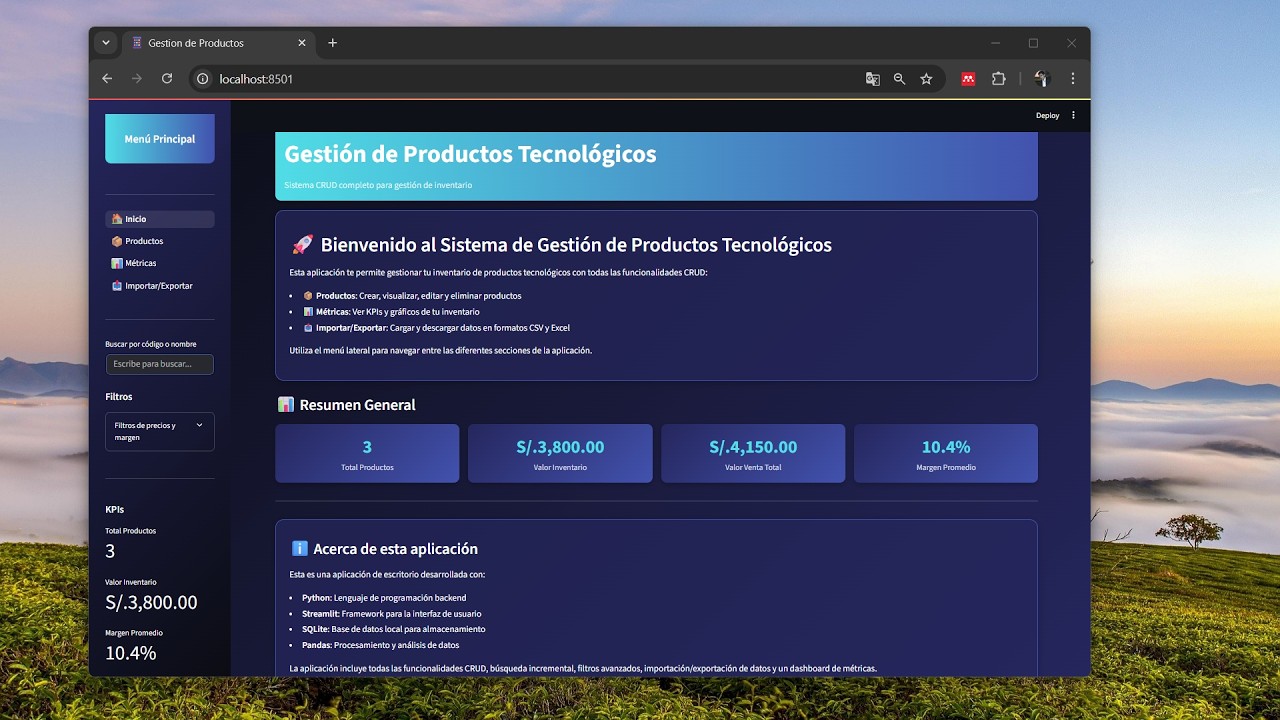Click the Filtros expander chevron

point(199,425)
